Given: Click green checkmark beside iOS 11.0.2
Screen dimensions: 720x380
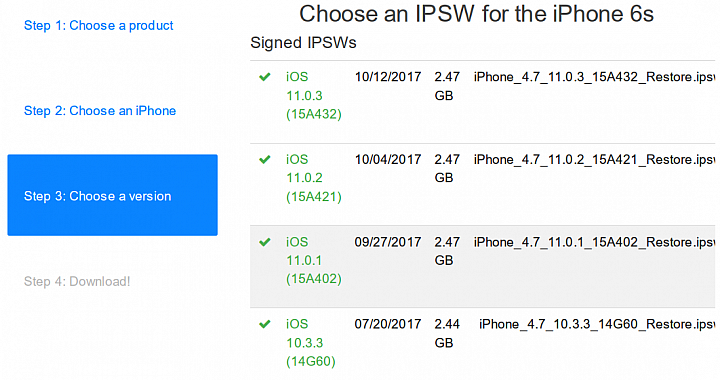Looking at the screenshot, I should tap(264, 160).
